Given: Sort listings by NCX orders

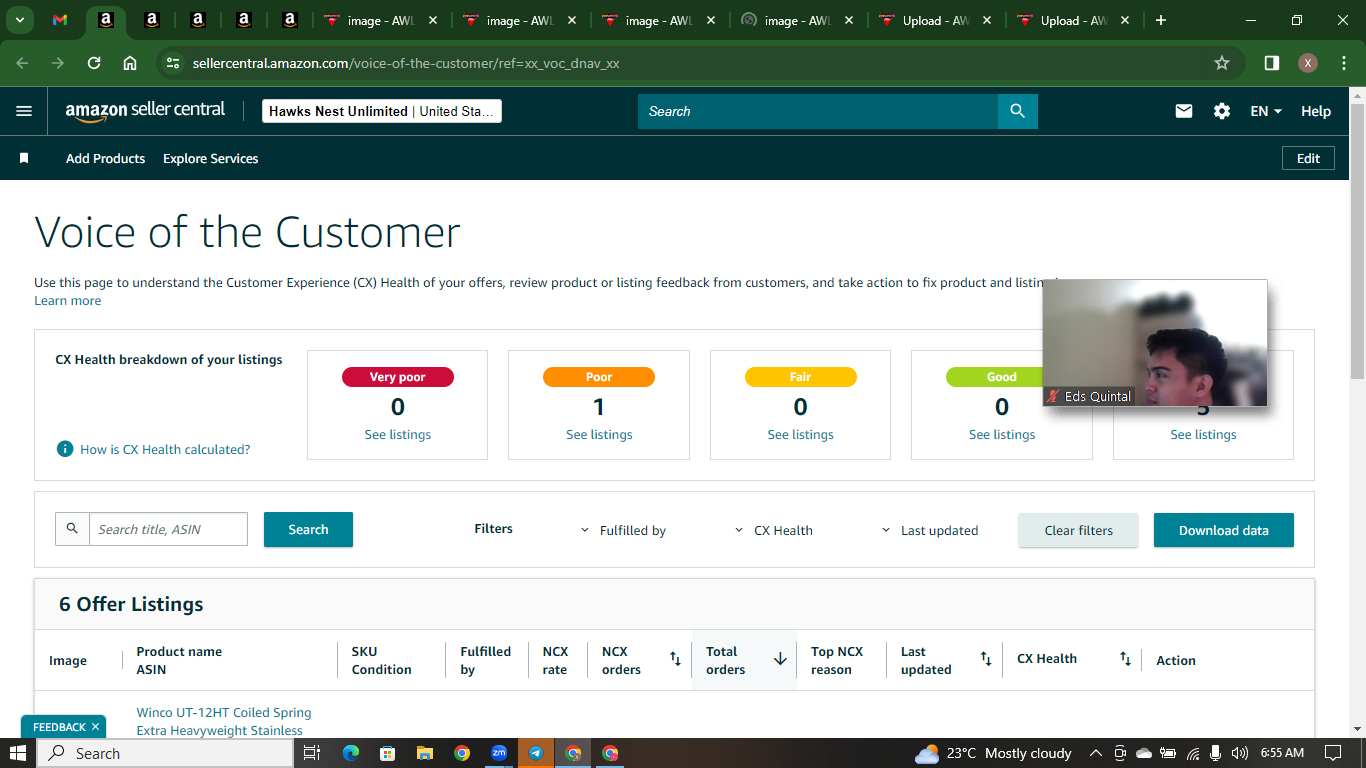Looking at the screenshot, I should point(675,659).
